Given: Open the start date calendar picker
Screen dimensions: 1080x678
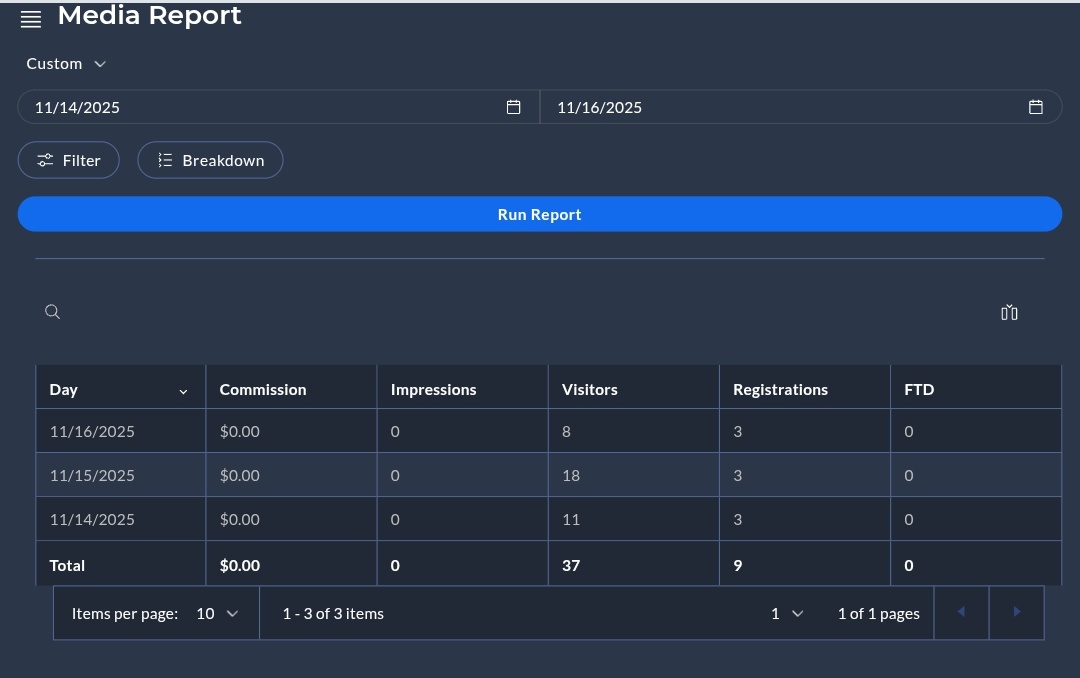Looking at the screenshot, I should click(514, 107).
